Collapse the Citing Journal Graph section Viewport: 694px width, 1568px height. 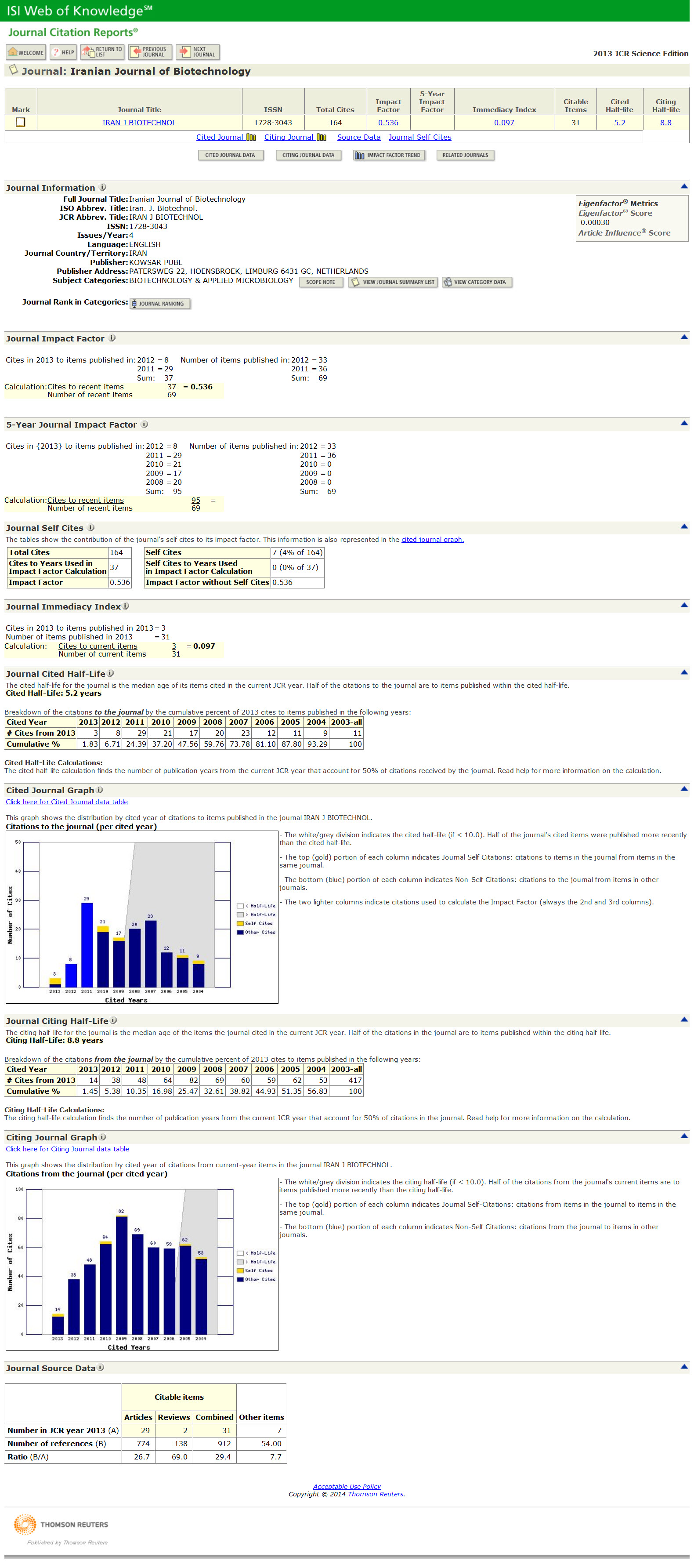click(x=683, y=1136)
